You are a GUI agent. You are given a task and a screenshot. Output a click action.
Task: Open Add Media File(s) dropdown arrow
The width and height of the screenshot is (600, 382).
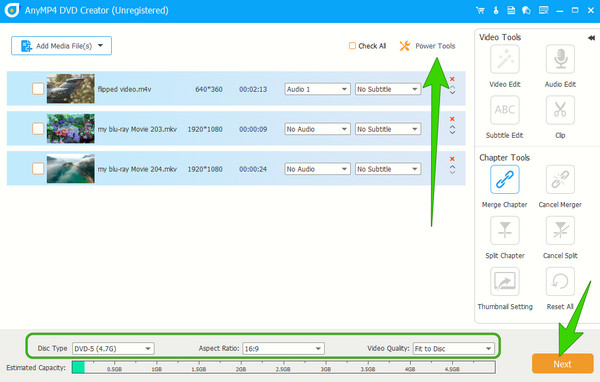click(x=100, y=46)
